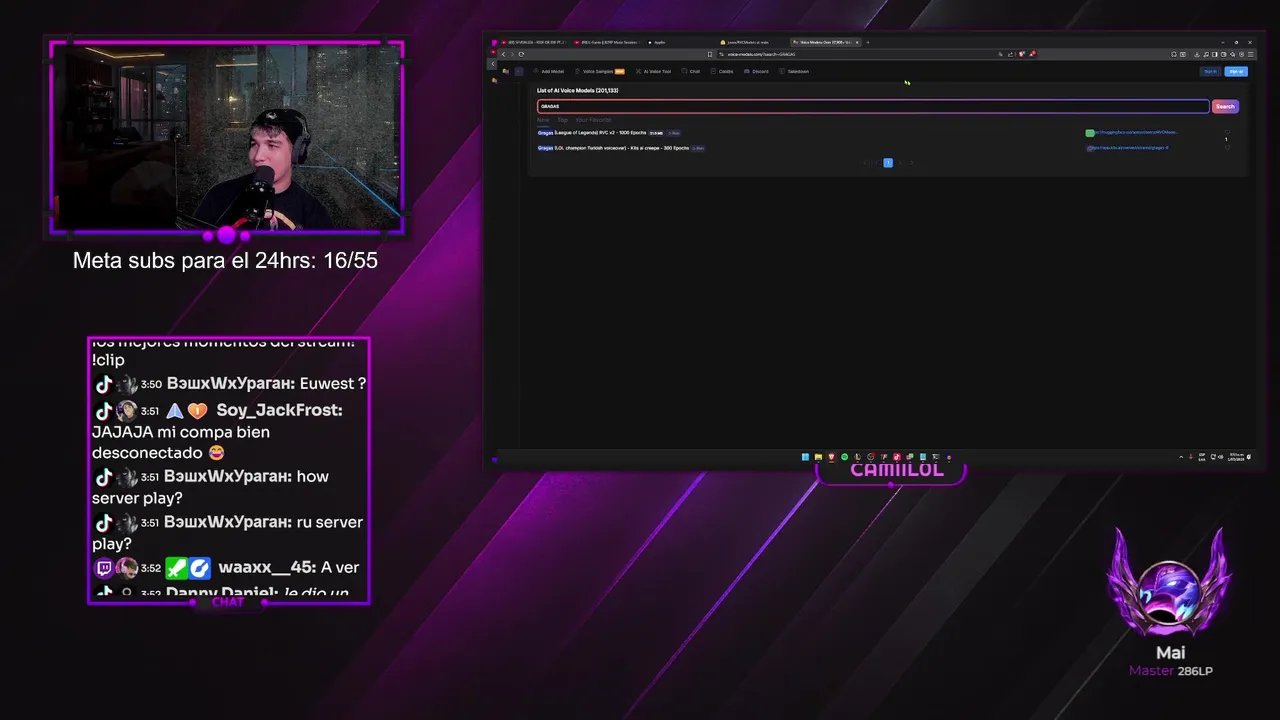Click the 'List of AI Voice Models' heading
Viewport: 1280px width, 720px height.
(577, 91)
